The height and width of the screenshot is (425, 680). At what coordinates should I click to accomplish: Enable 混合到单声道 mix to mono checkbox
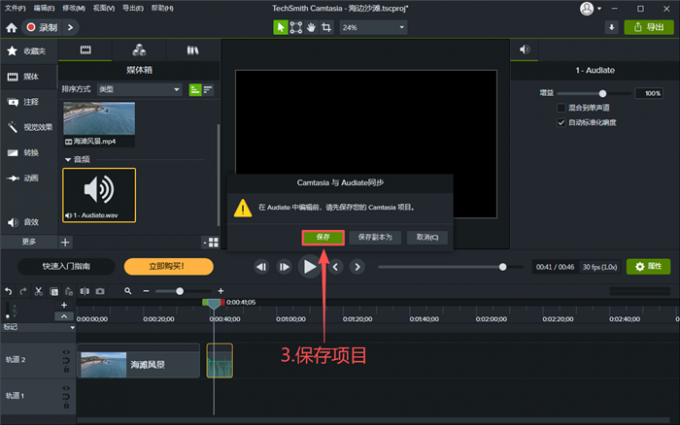tap(561, 108)
